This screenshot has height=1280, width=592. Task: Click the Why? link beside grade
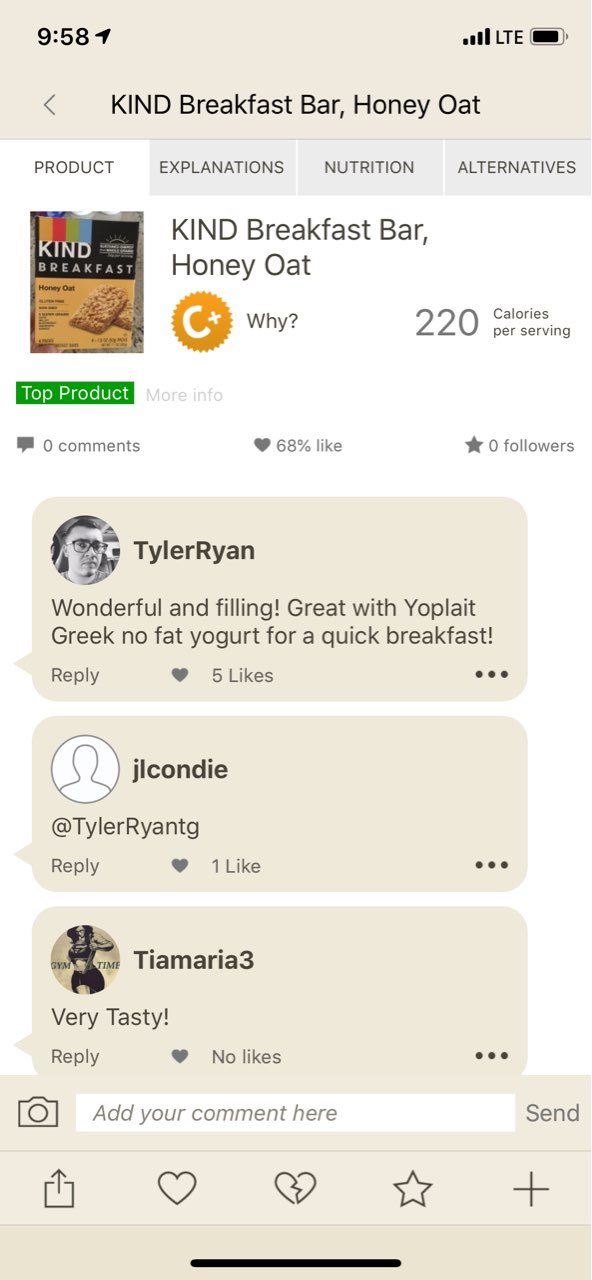pyautogui.click(x=272, y=322)
